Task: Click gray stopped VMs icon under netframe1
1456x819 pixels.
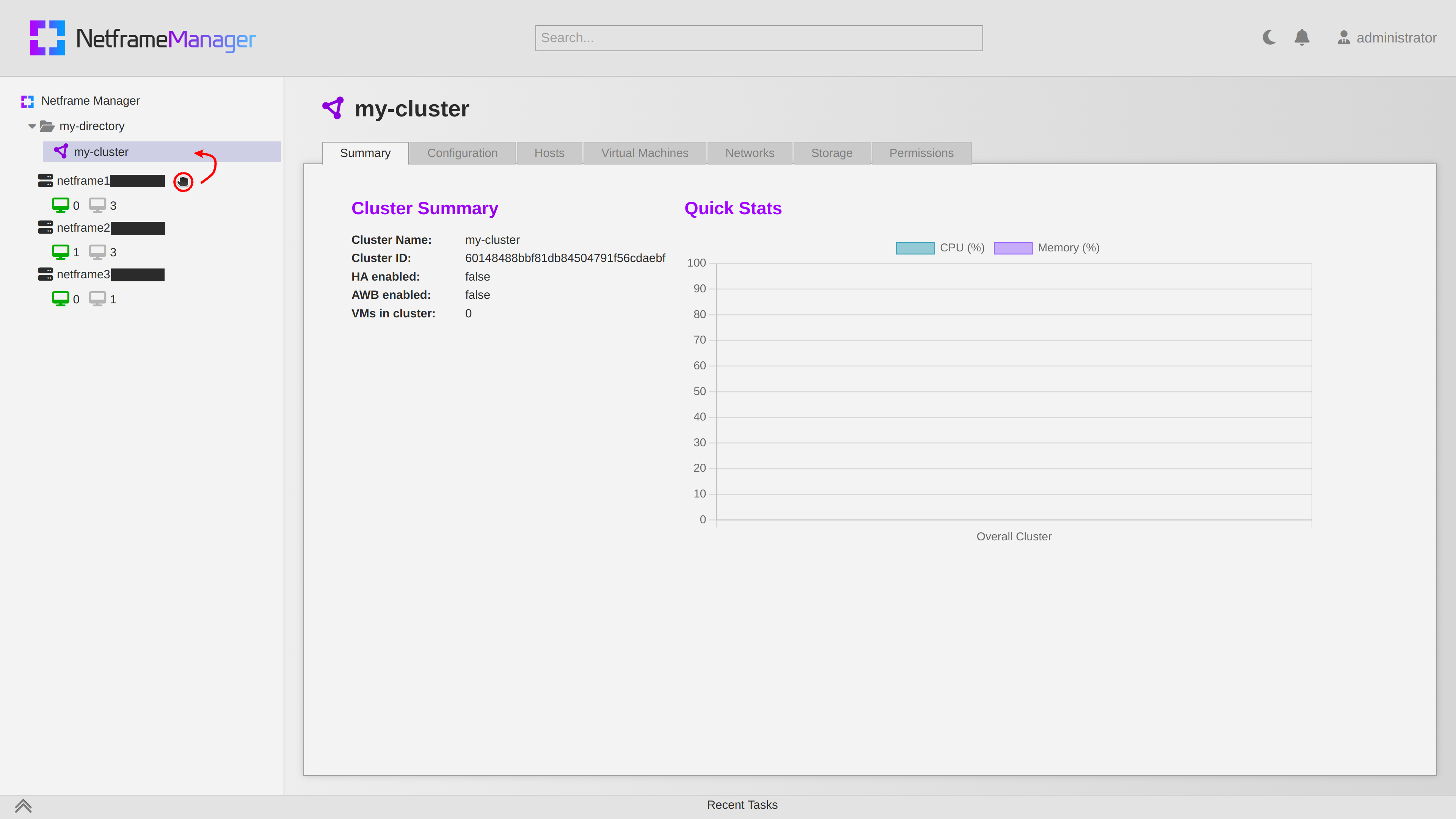Action: (97, 205)
